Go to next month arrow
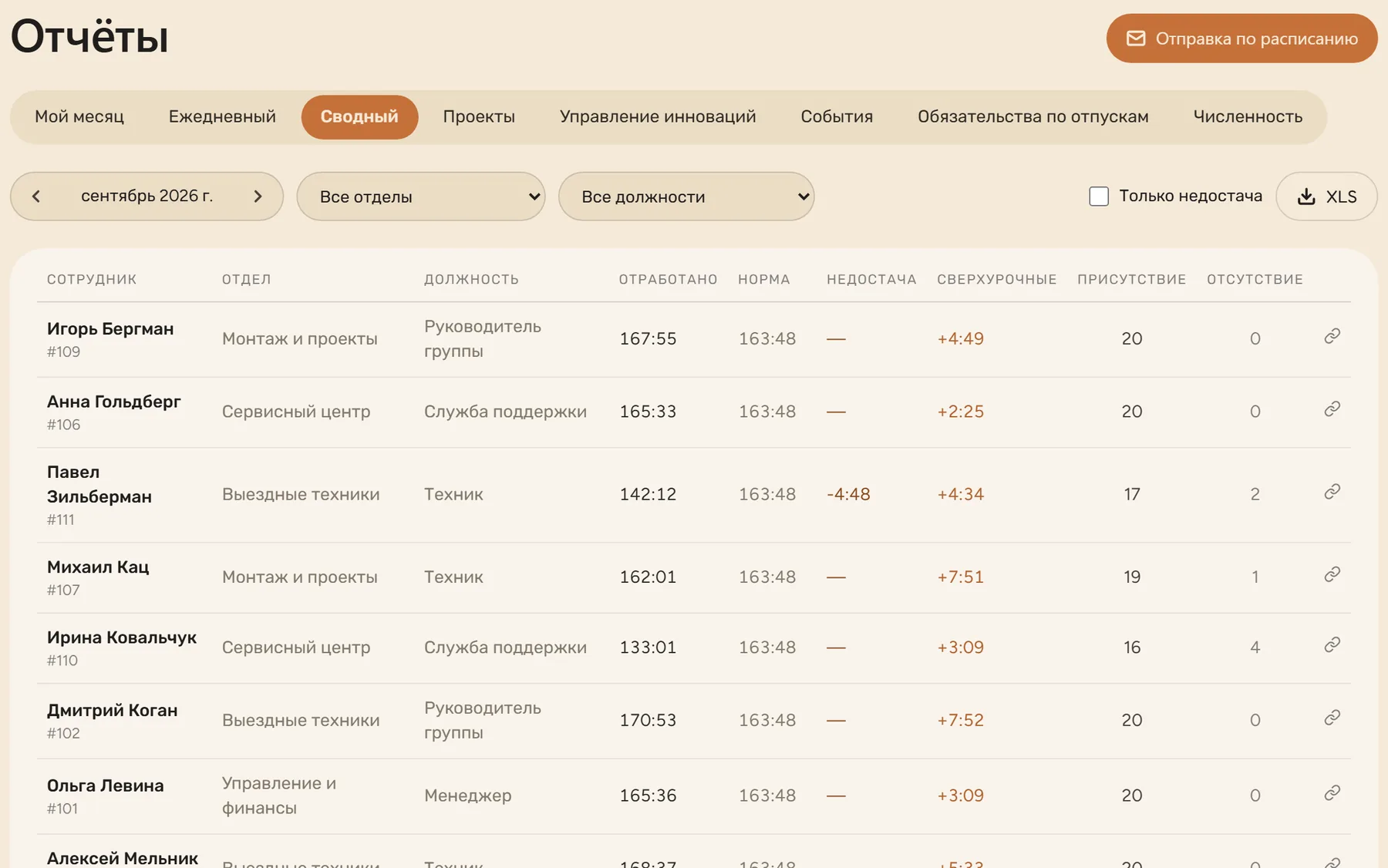Image resolution: width=1388 pixels, height=868 pixels. click(x=258, y=197)
